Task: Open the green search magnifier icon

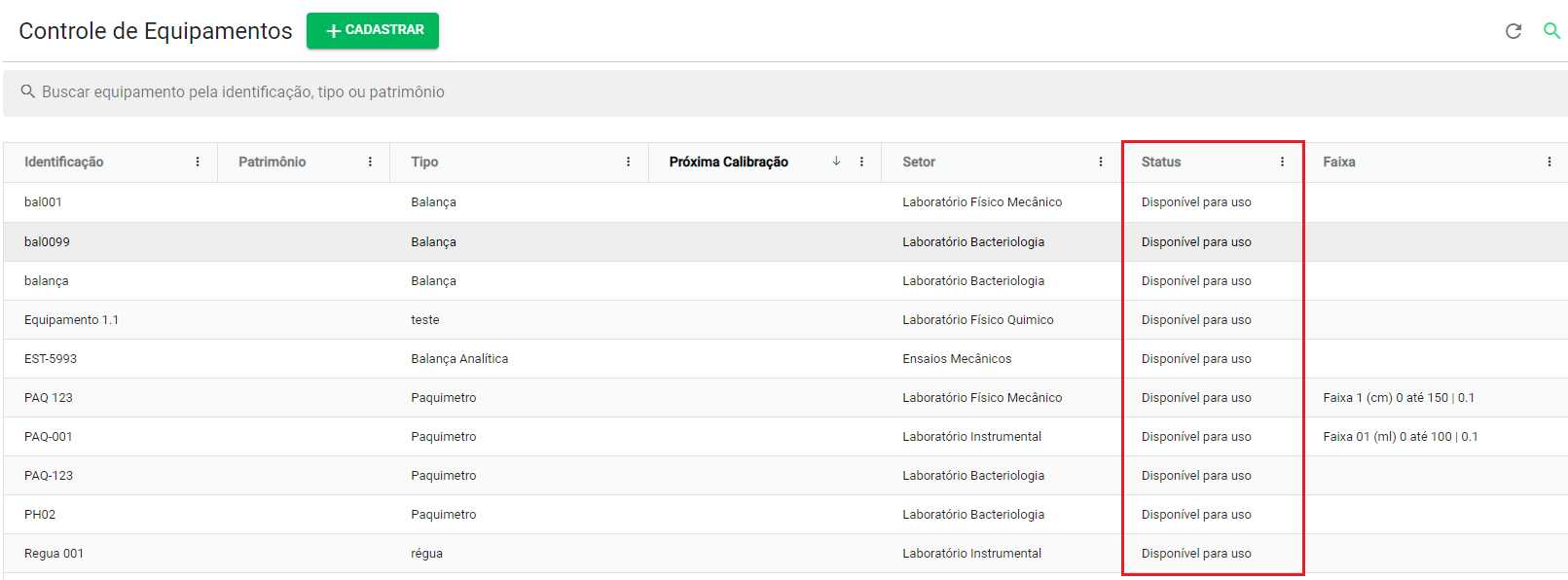Action: (x=1551, y=31)
